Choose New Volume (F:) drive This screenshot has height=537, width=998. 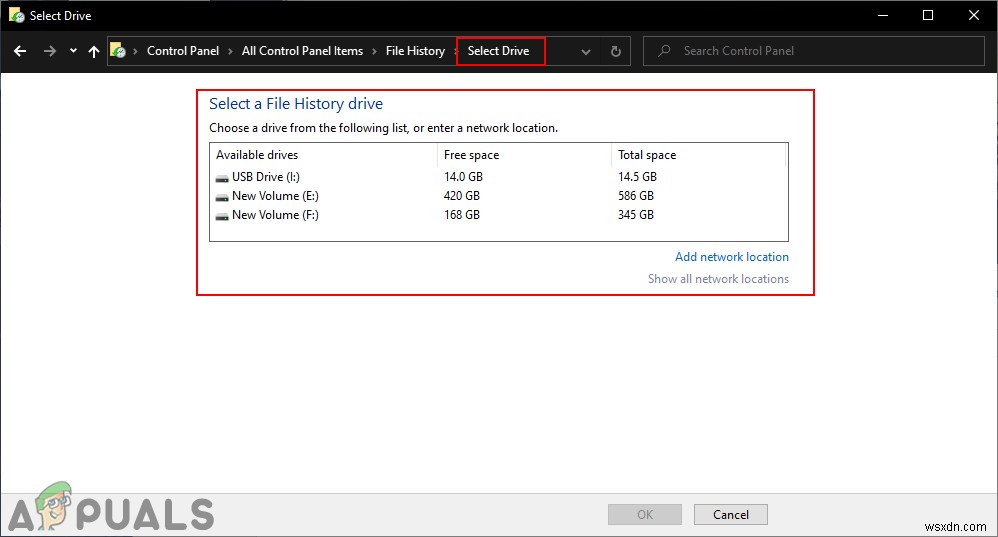coord(275,215)
